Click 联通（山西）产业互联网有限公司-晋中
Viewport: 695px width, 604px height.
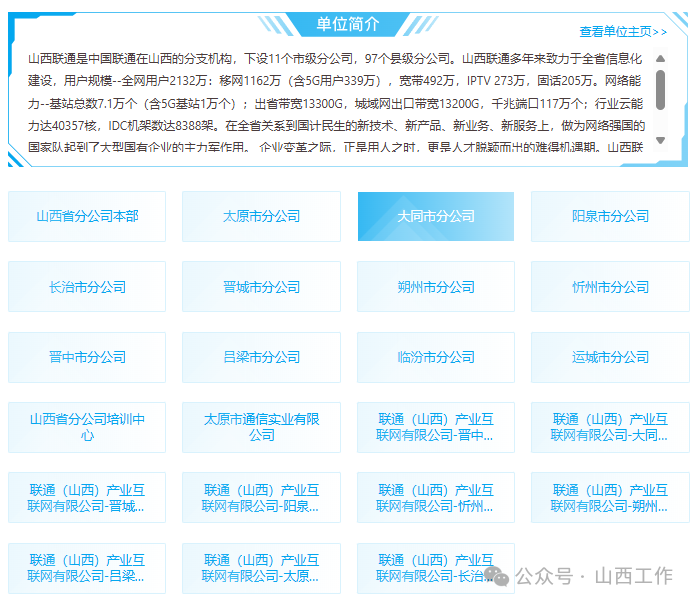[436, 427]
